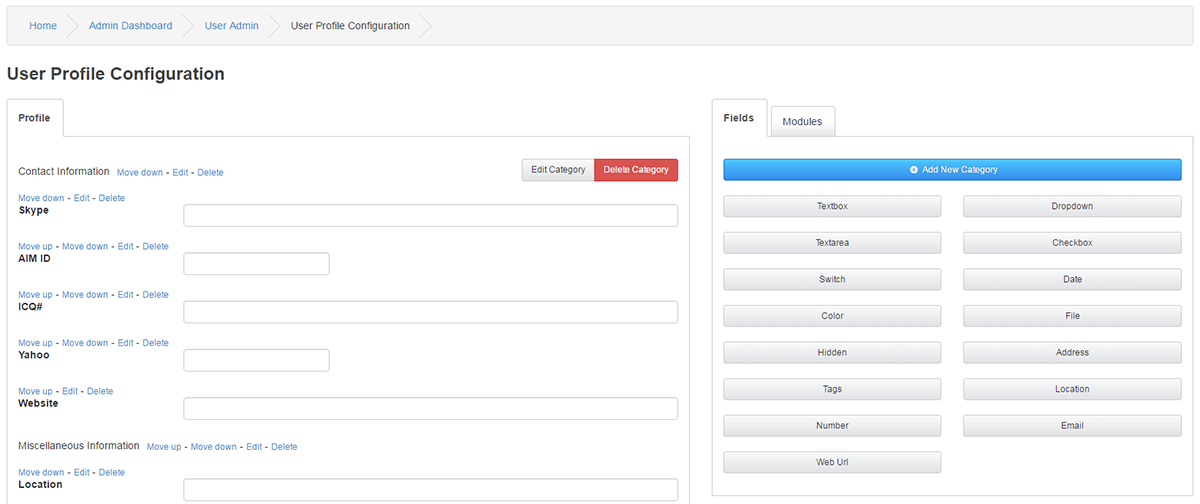Delete the Contact Information category link

(211, 173)
